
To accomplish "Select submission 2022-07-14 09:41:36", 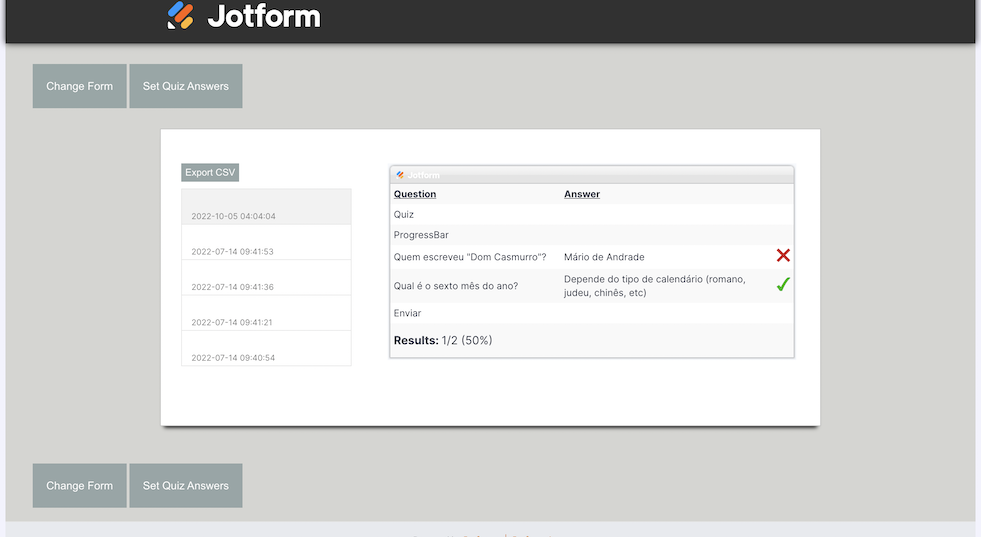I will [x=267, y=278].
